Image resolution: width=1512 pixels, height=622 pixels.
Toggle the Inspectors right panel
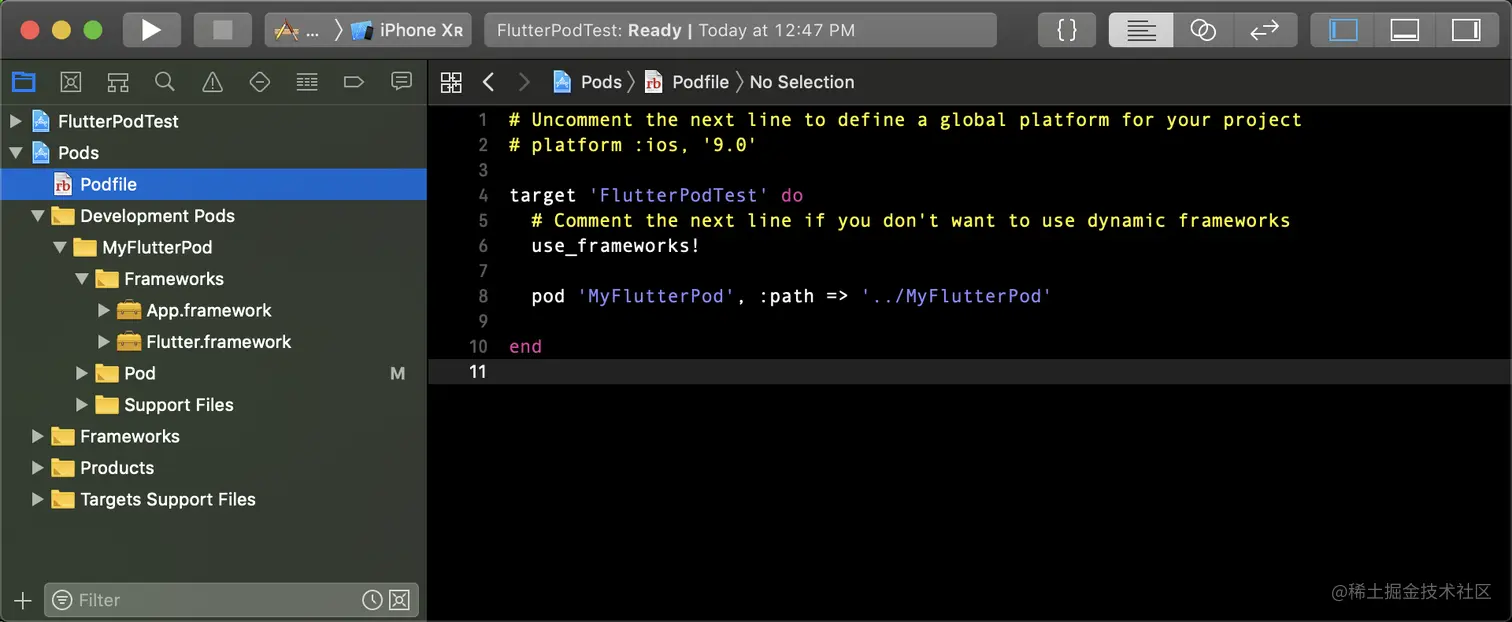click(1466, 30)
